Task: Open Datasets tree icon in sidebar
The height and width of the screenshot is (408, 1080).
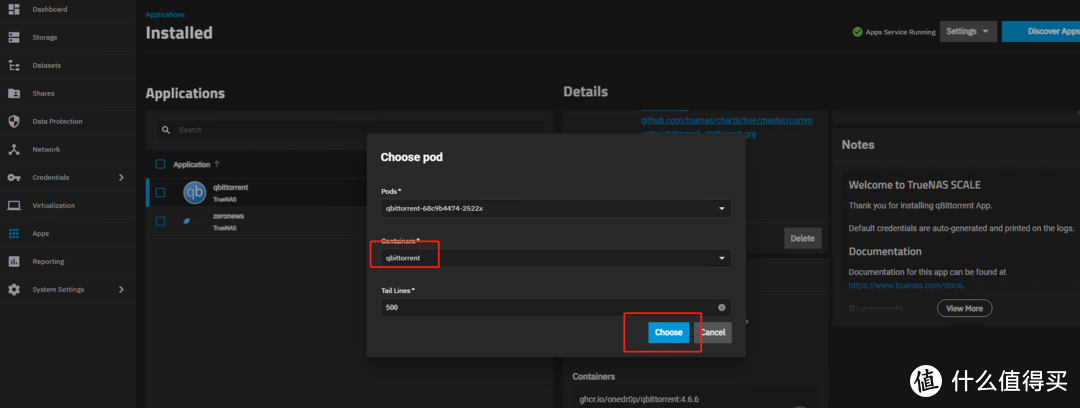Action: click(14, 65)
